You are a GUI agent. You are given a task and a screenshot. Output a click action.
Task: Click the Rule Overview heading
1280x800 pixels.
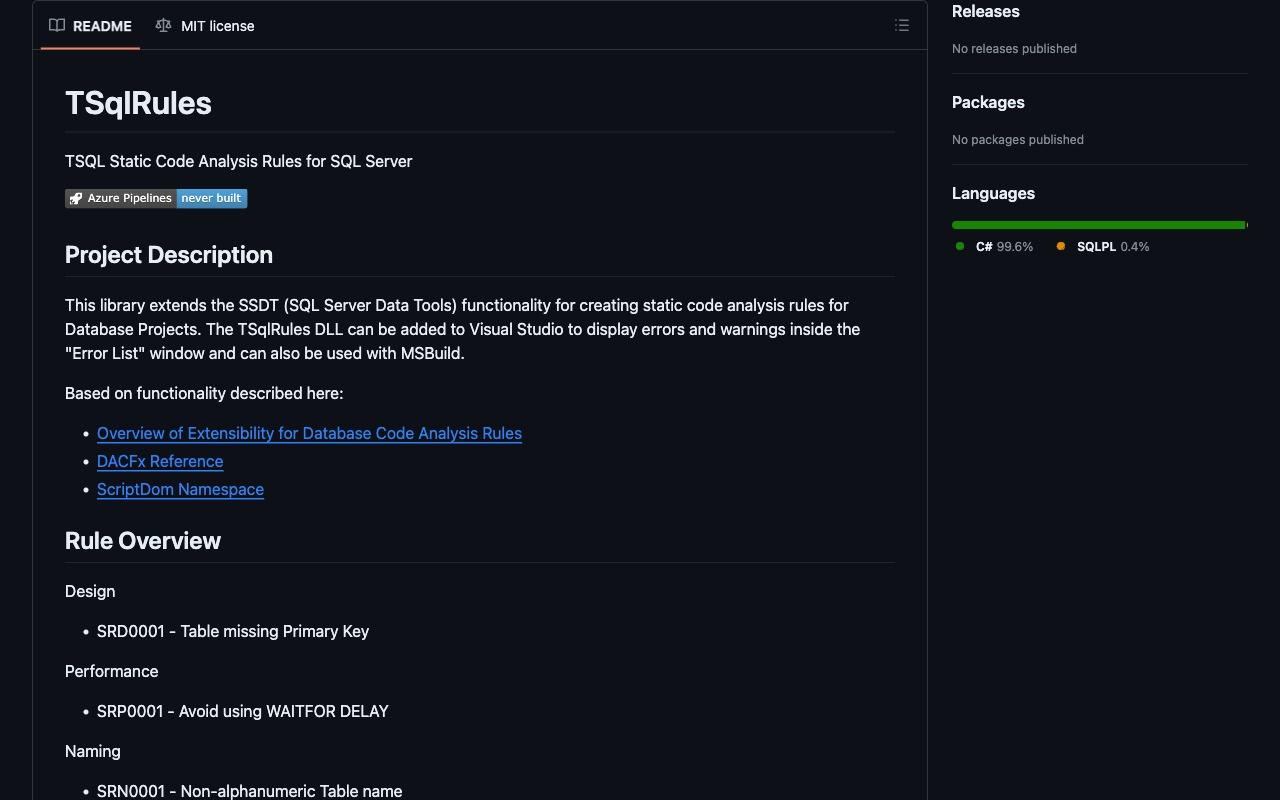(143, 541)
